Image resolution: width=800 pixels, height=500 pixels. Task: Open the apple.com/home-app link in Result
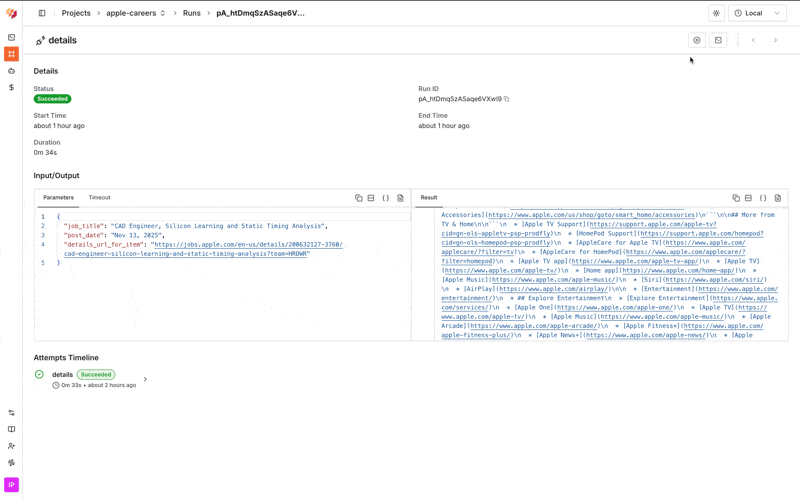680,270
